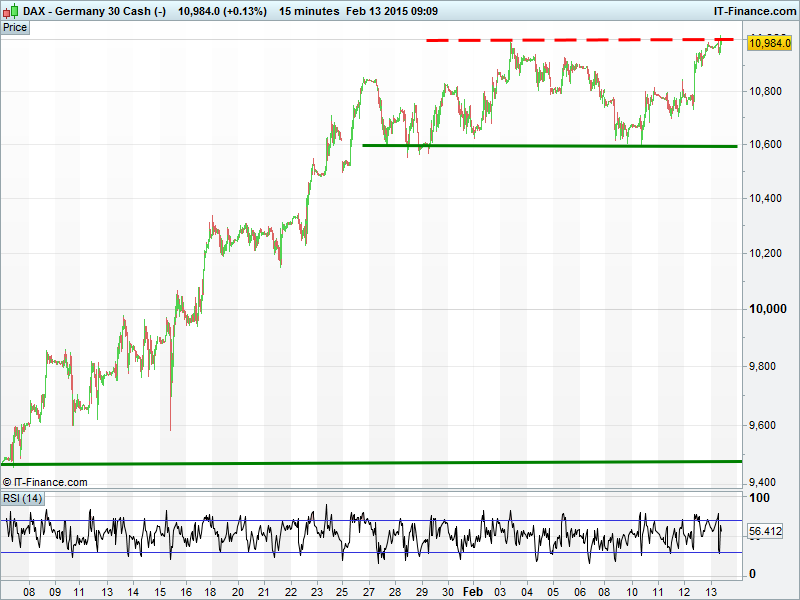Screen dimensions: 800x600
Task: Open the RSI (14) indicator label
Action: click(23, 498)
